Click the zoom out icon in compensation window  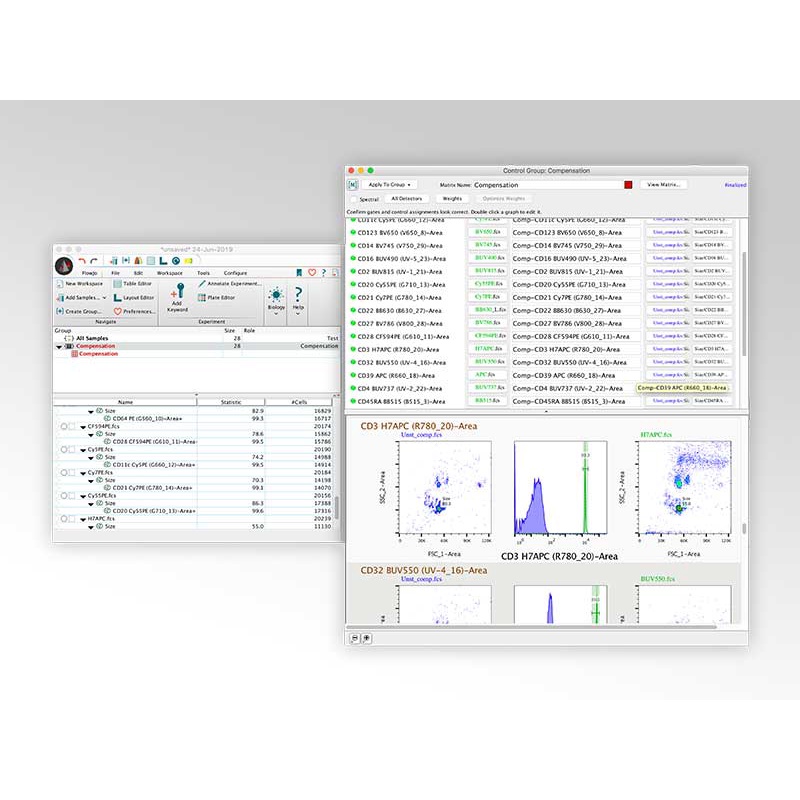click(355, 638)
